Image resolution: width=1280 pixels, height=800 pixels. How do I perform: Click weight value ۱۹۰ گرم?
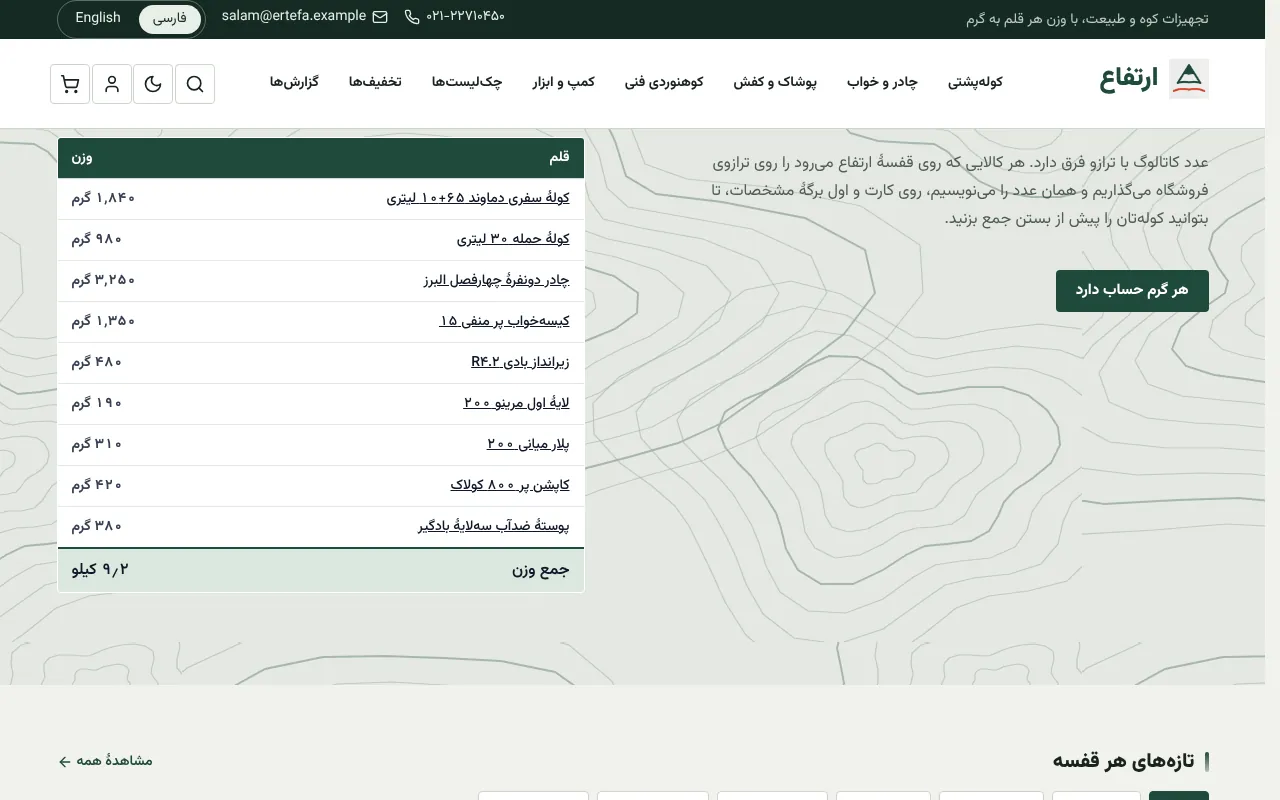[96, 404]
